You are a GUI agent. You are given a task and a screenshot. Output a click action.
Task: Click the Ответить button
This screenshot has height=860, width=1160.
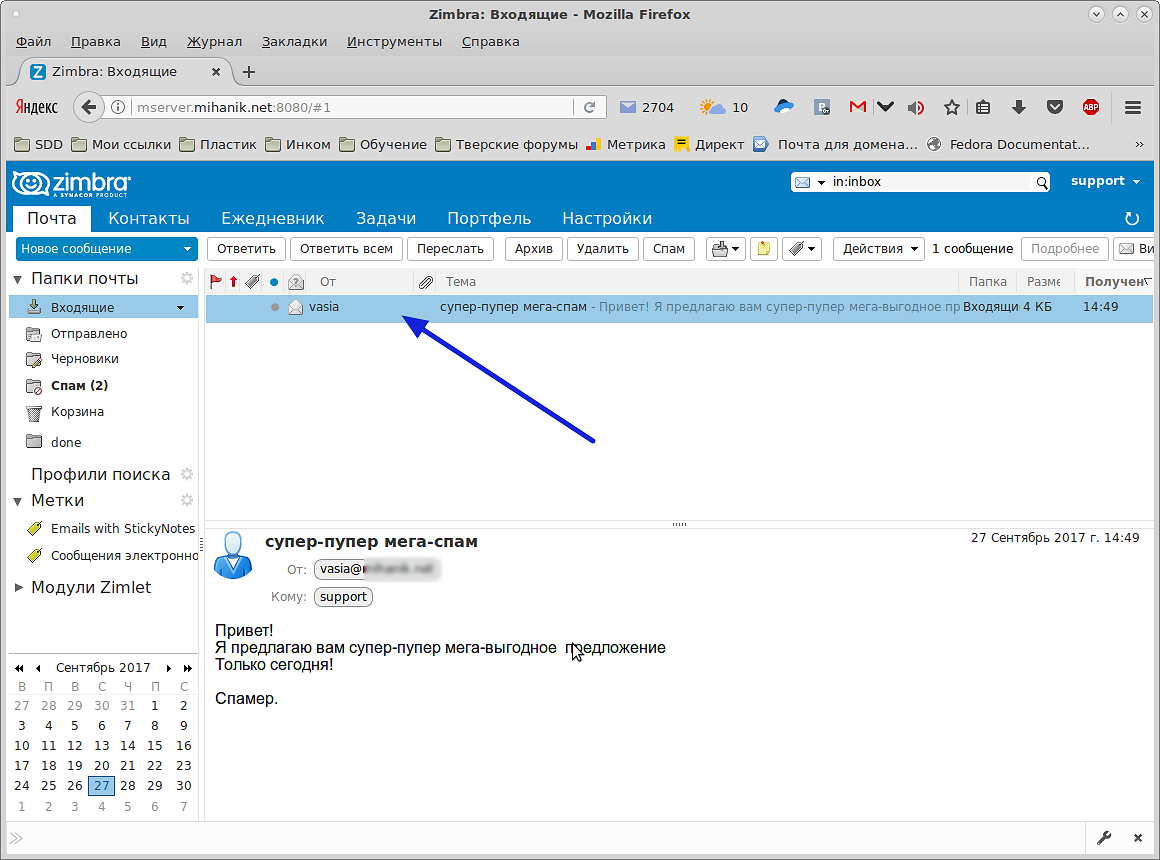(x=246, y=249)
